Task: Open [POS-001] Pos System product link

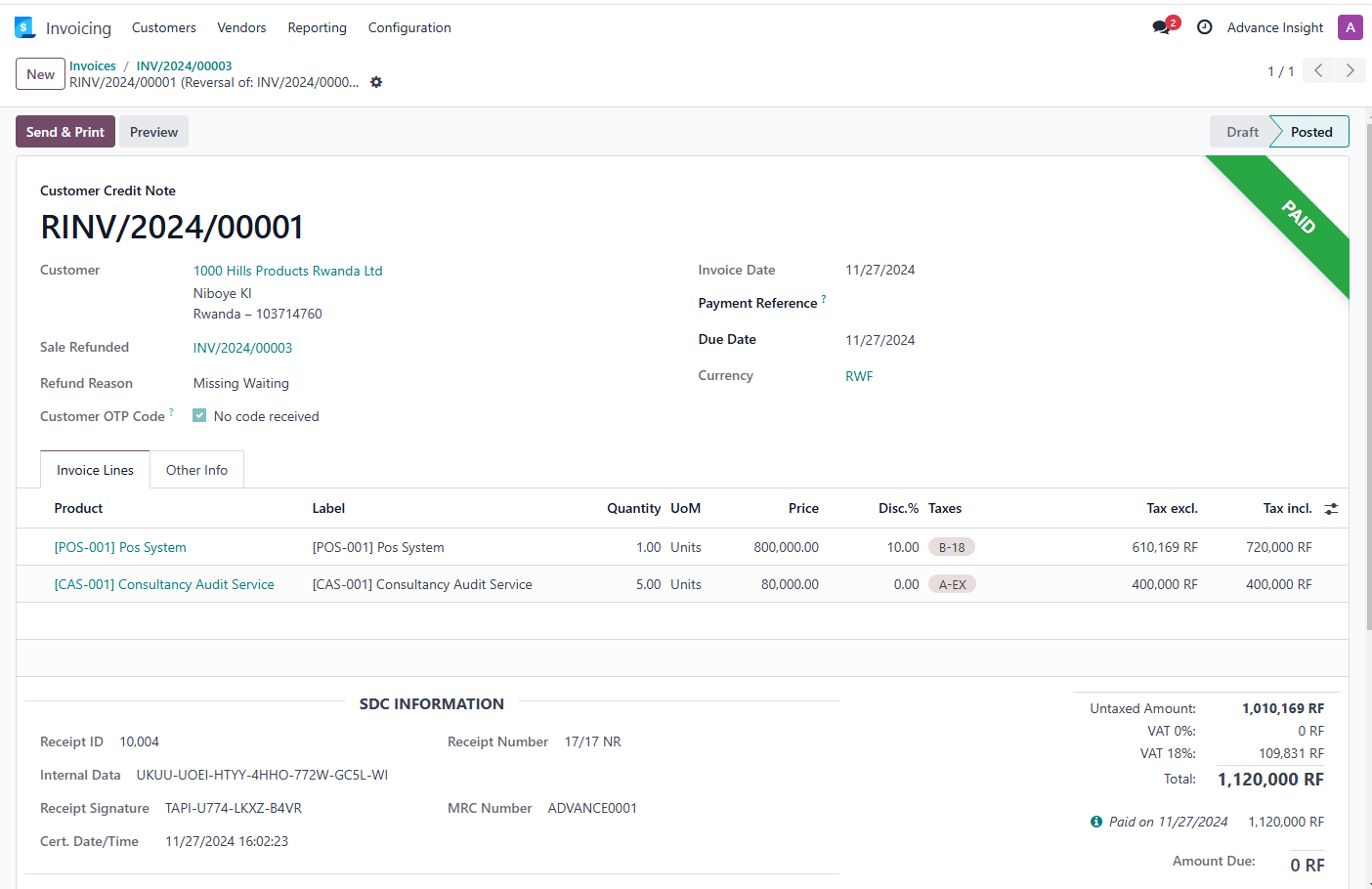Action: [x=120, y=547]
